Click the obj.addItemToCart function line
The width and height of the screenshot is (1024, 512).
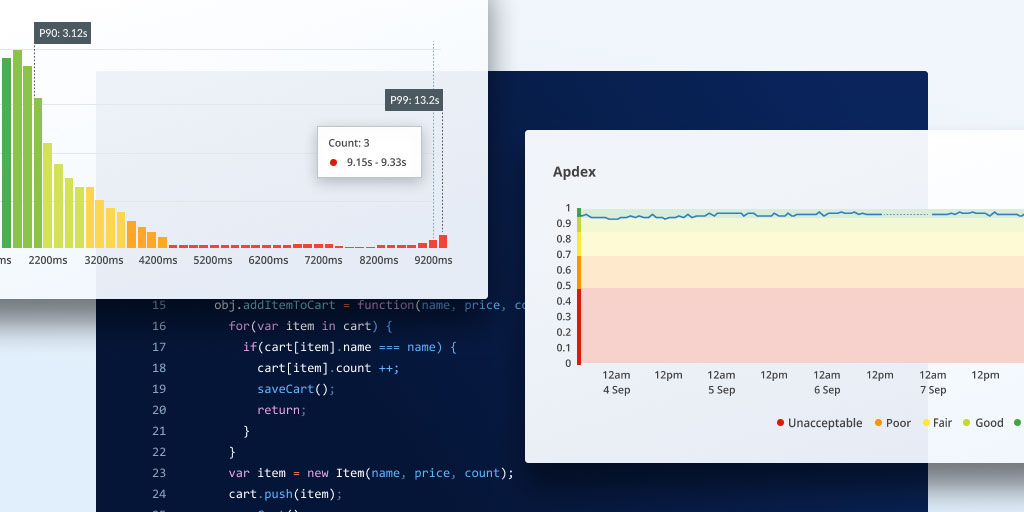point(370,306)
